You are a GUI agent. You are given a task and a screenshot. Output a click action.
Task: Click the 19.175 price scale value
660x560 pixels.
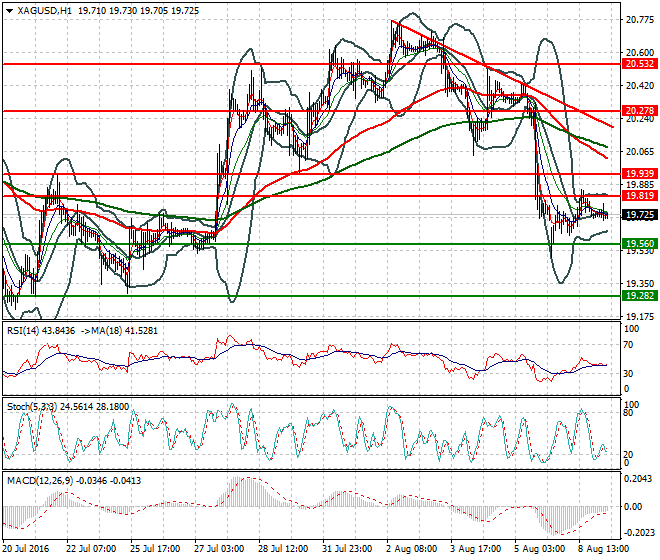[640, 317]
